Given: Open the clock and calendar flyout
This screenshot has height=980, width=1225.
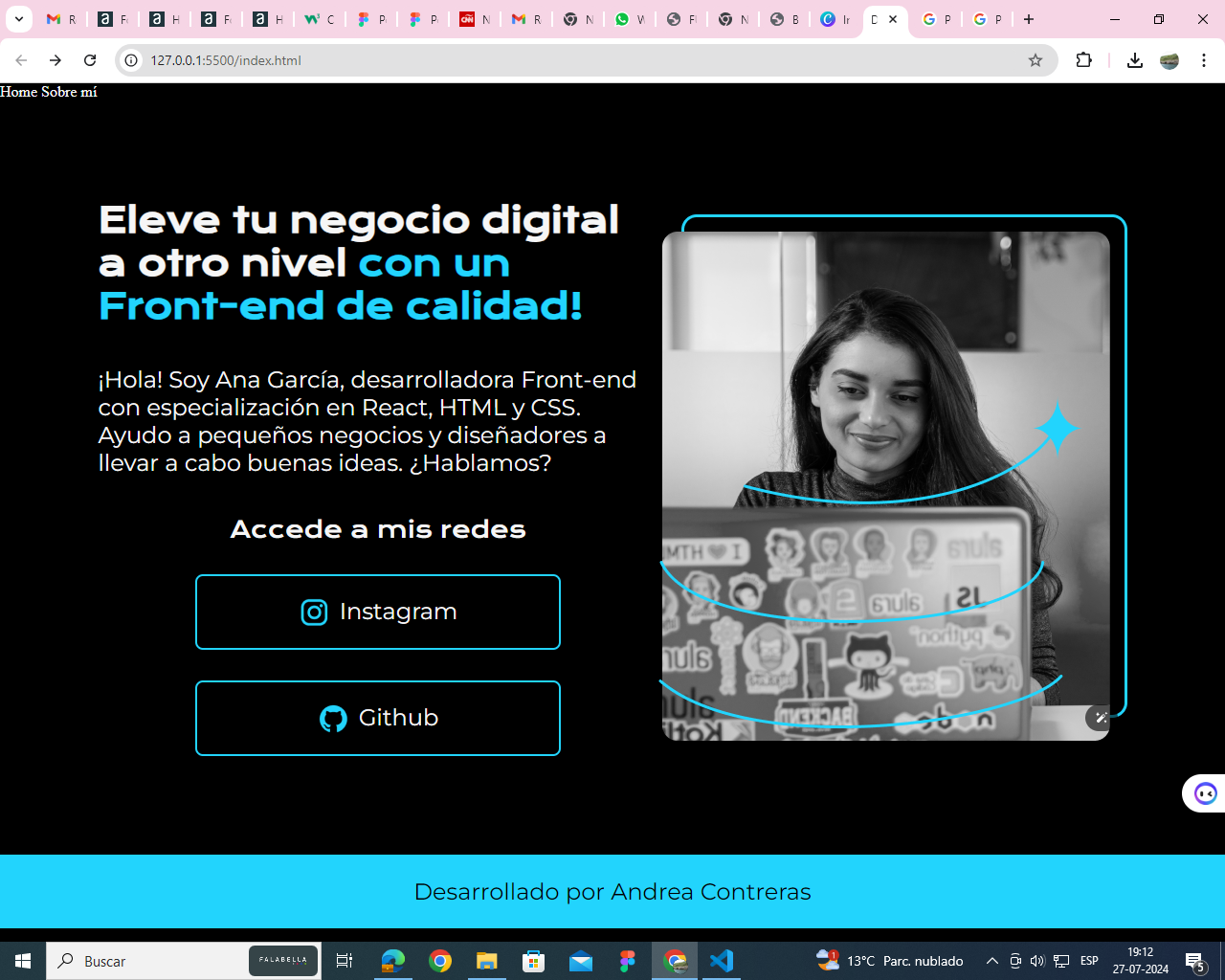Looking at the screenshot, I should tap(1141, 961).
